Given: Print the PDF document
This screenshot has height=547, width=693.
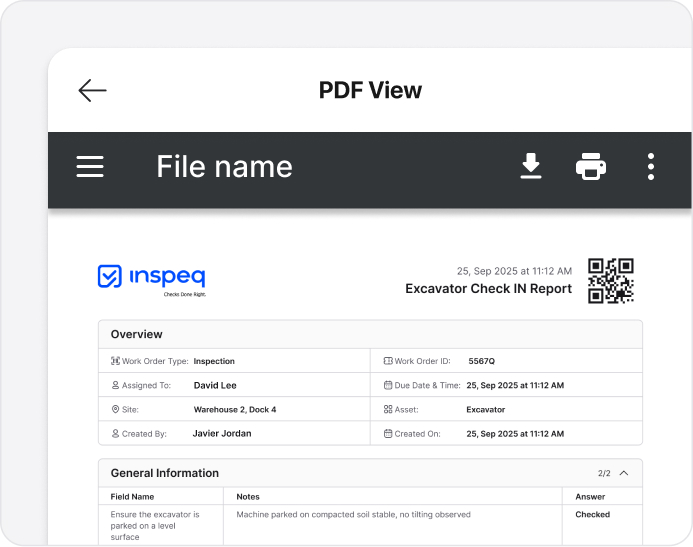Looking at the screenshot, I should point(591,166).
